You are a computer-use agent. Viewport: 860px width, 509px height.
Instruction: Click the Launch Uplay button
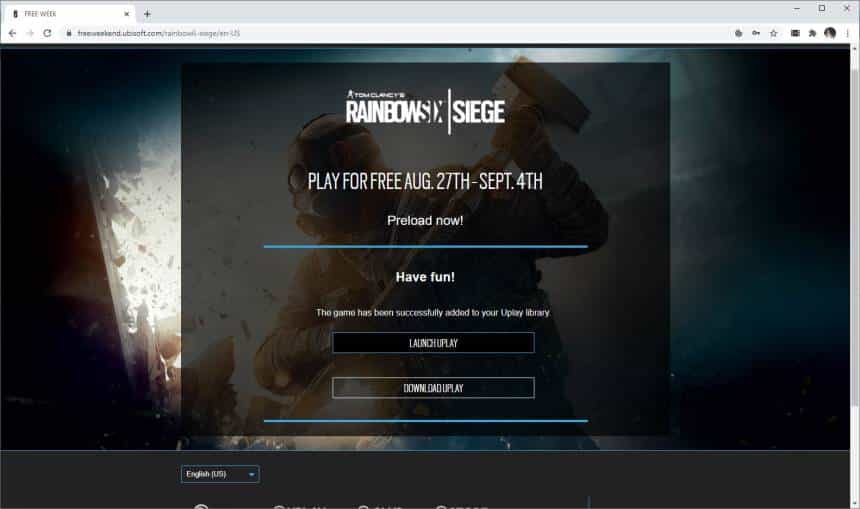pos(433,343)
